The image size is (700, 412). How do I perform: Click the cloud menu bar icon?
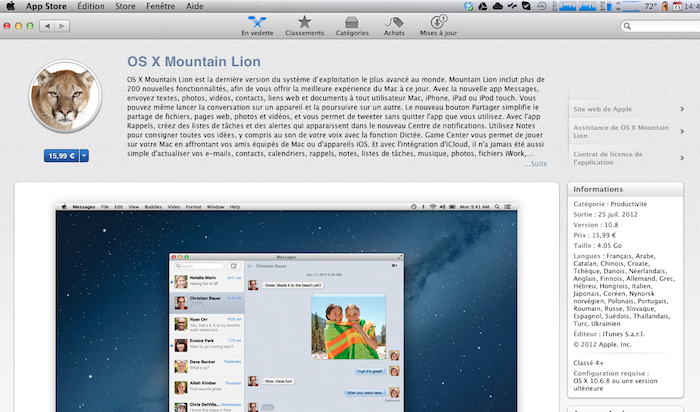[x=497, y=6]
